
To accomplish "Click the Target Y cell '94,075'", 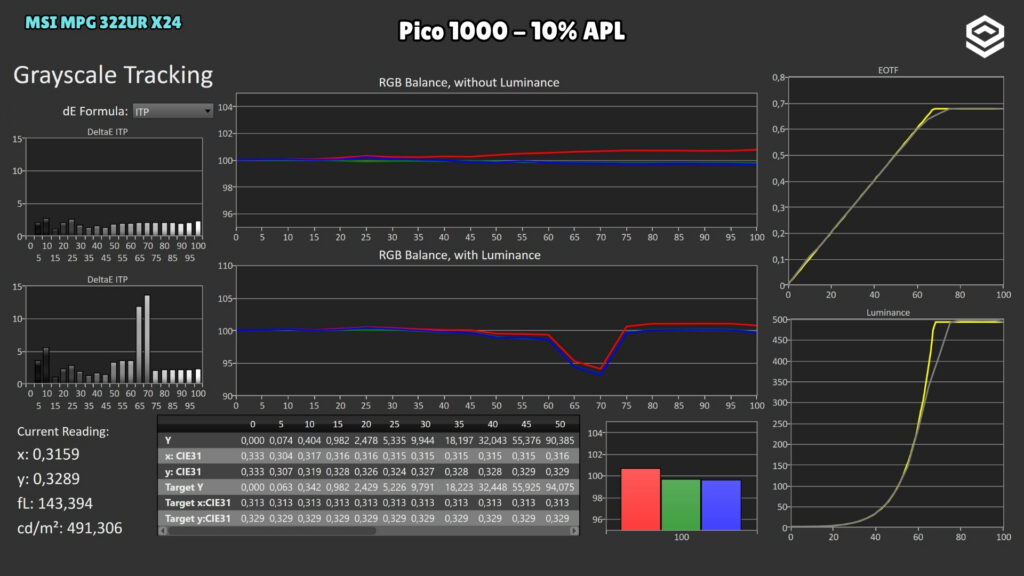I will (560, 487).
